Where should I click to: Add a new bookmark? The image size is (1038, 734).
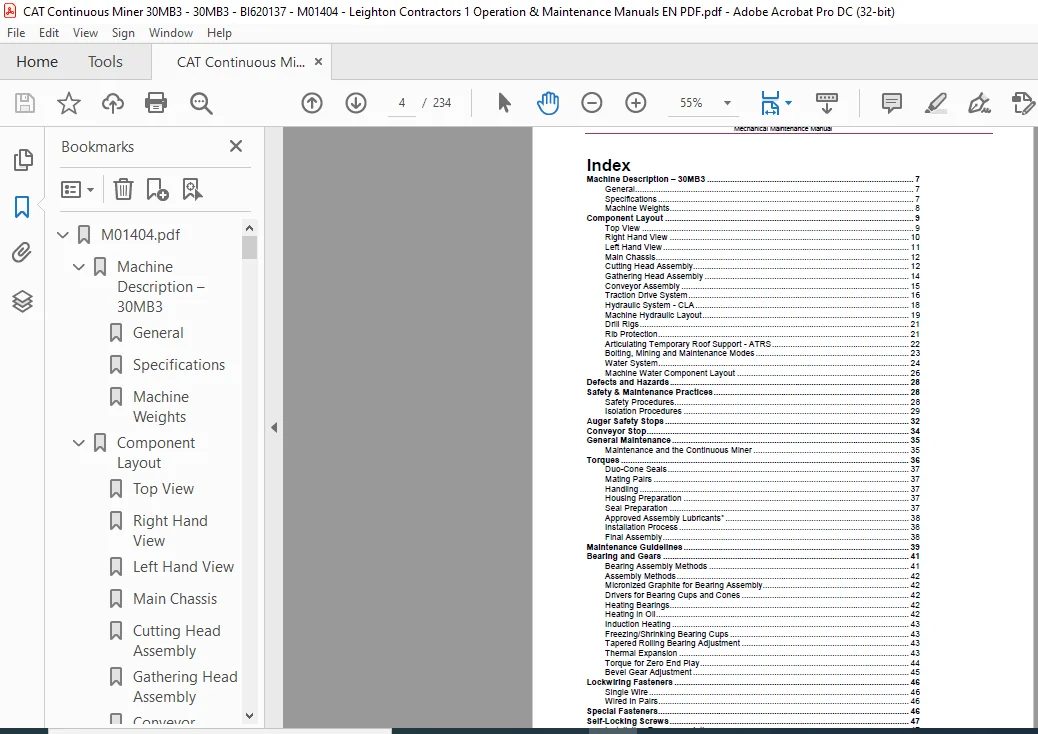coord(158,189)
